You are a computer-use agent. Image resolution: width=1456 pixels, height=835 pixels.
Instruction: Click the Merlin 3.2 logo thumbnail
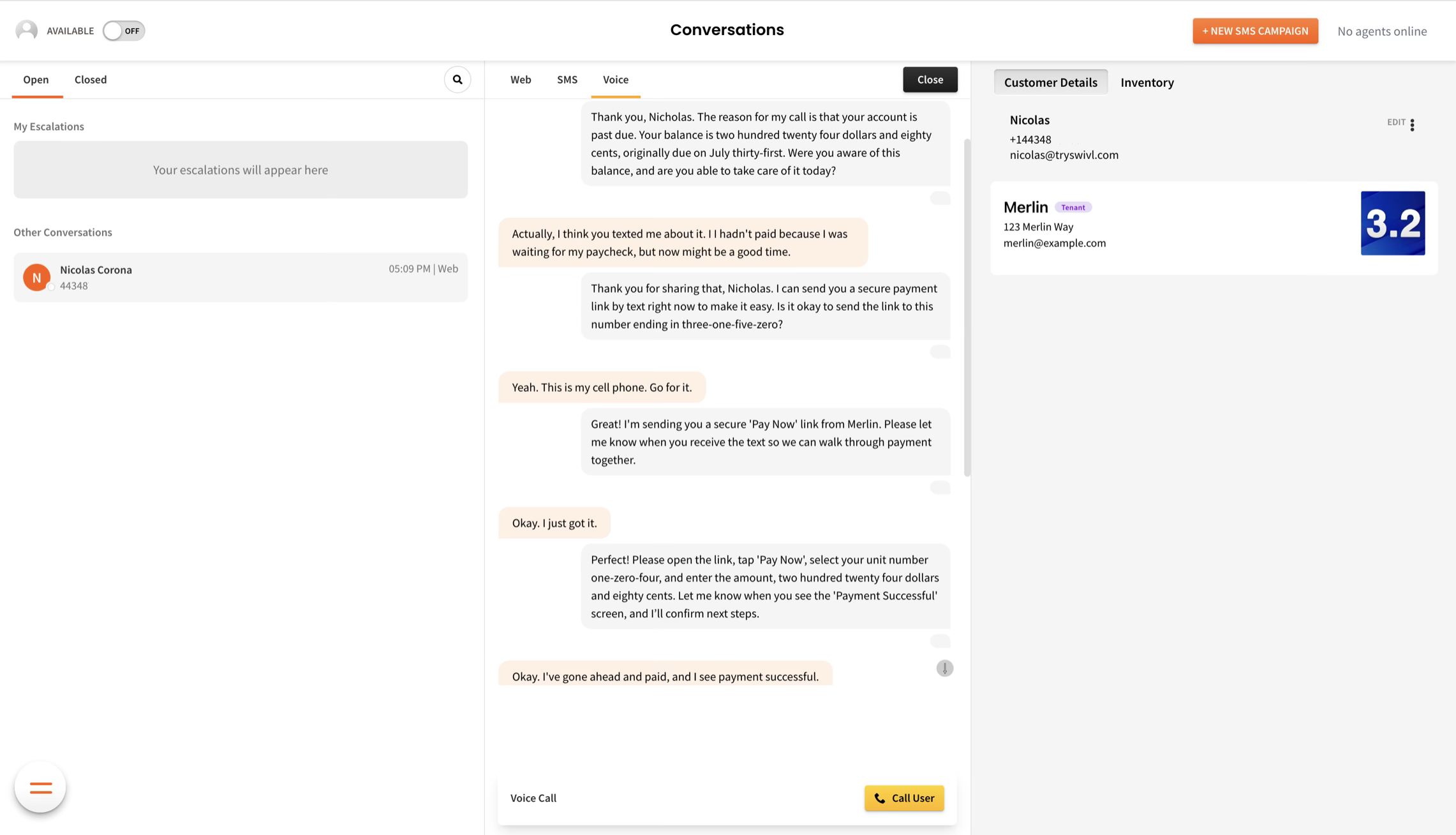pyautogui.click(x=1392, y=223)
